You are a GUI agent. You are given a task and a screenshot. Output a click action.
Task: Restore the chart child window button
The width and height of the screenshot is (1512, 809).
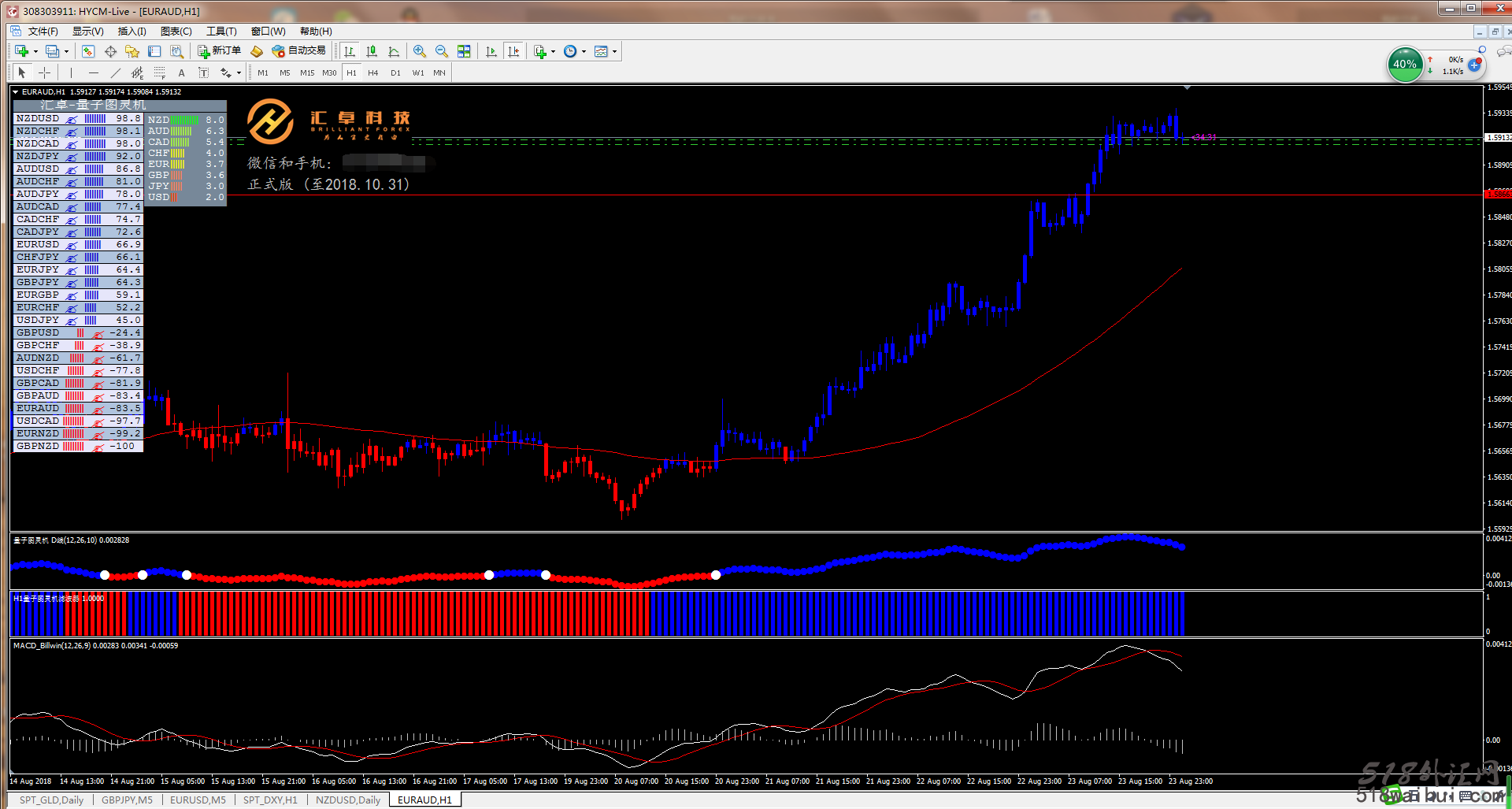(1495, 32)
